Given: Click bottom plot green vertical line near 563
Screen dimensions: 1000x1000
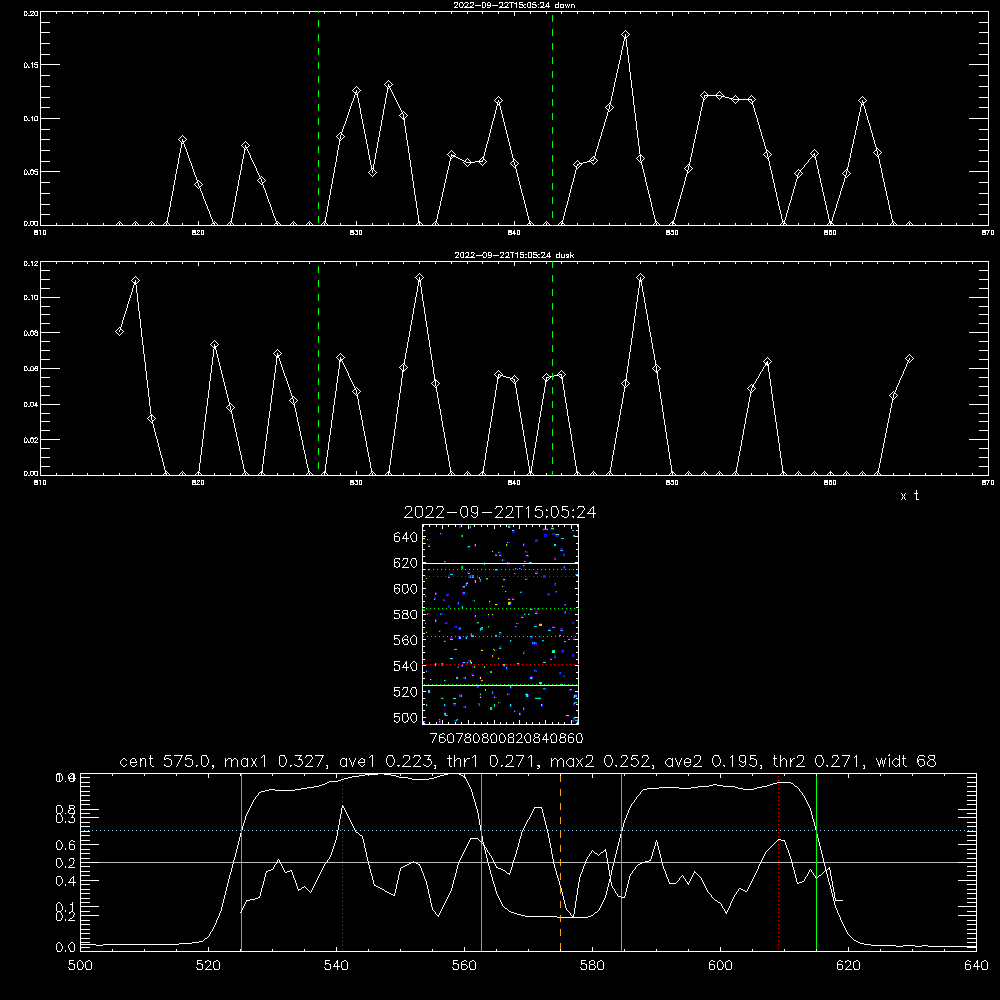Looking at the screenshot, I should pyautogui.click(x=482, y=862).
